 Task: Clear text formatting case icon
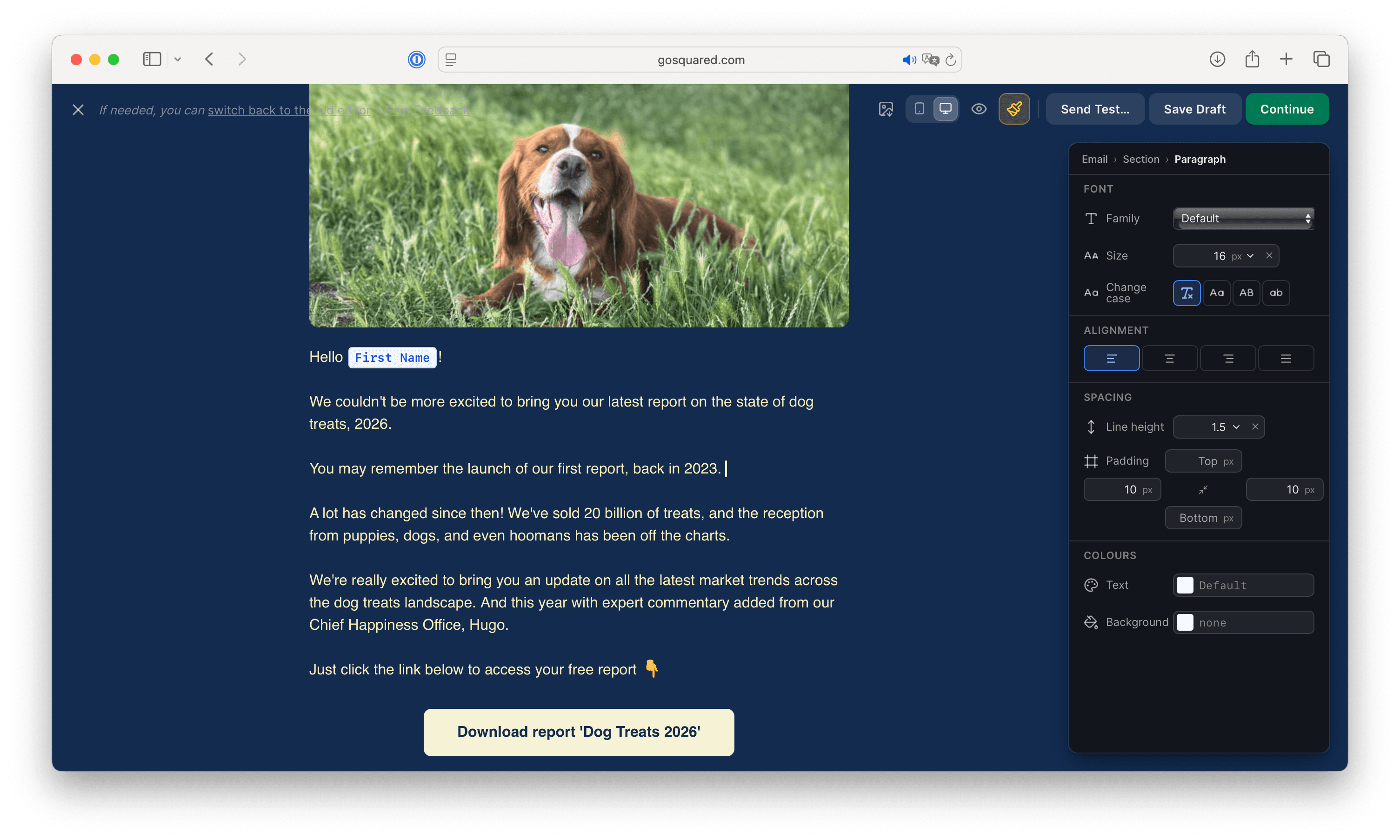click(x=1187, y=293)
